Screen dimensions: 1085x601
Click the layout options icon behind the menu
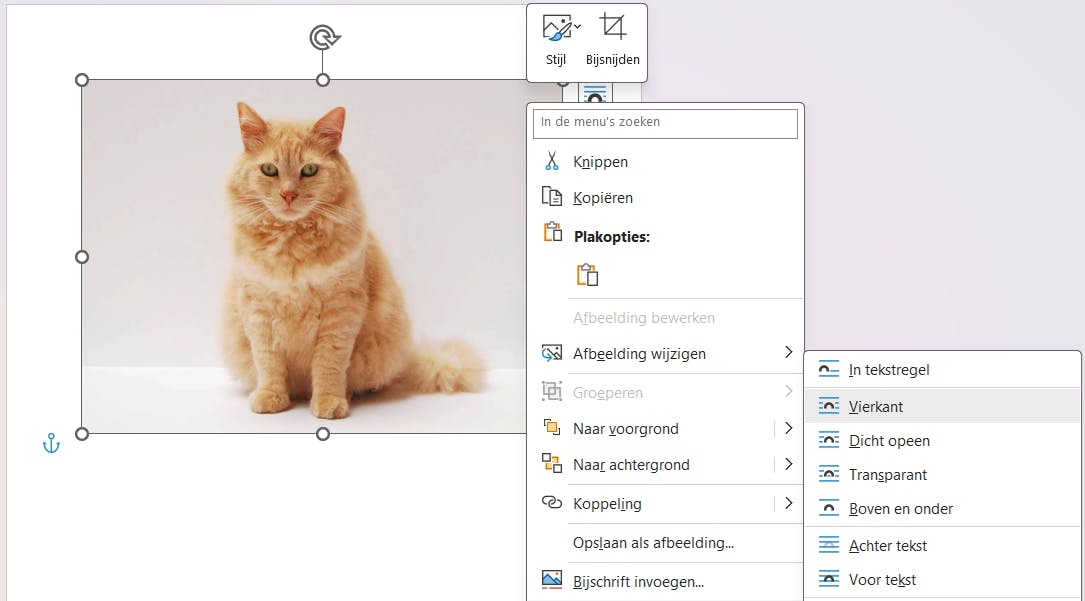tap(594, 93)
